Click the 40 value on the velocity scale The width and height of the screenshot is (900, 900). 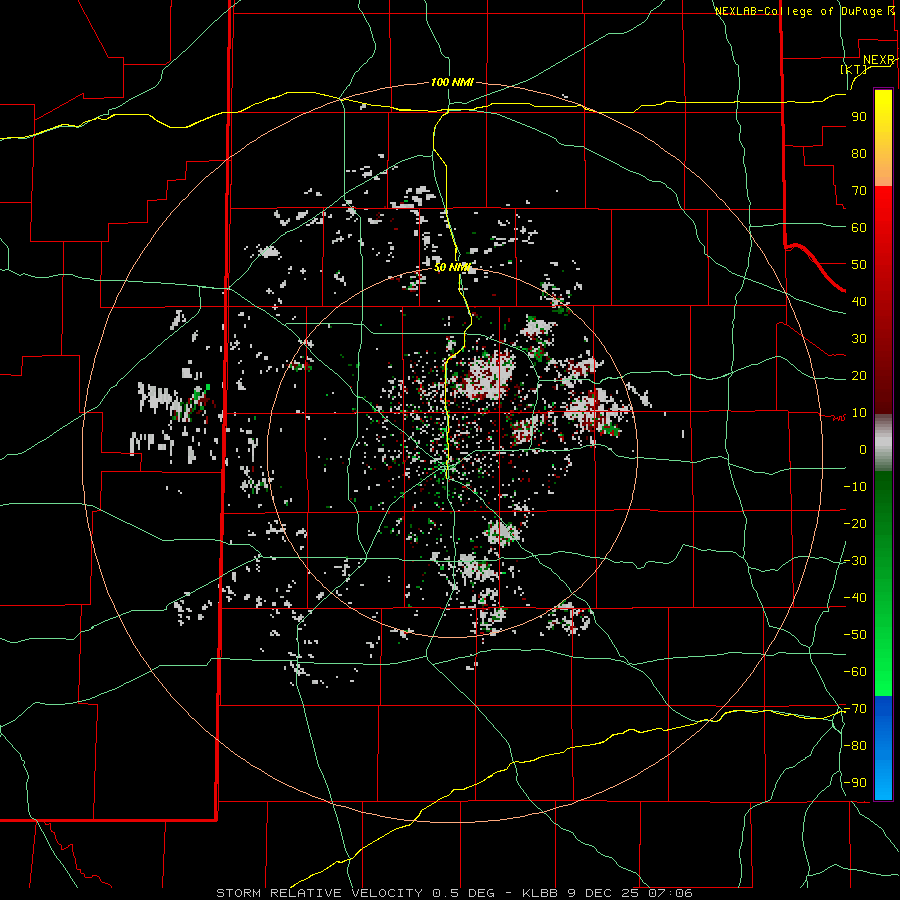pos(859,301)
